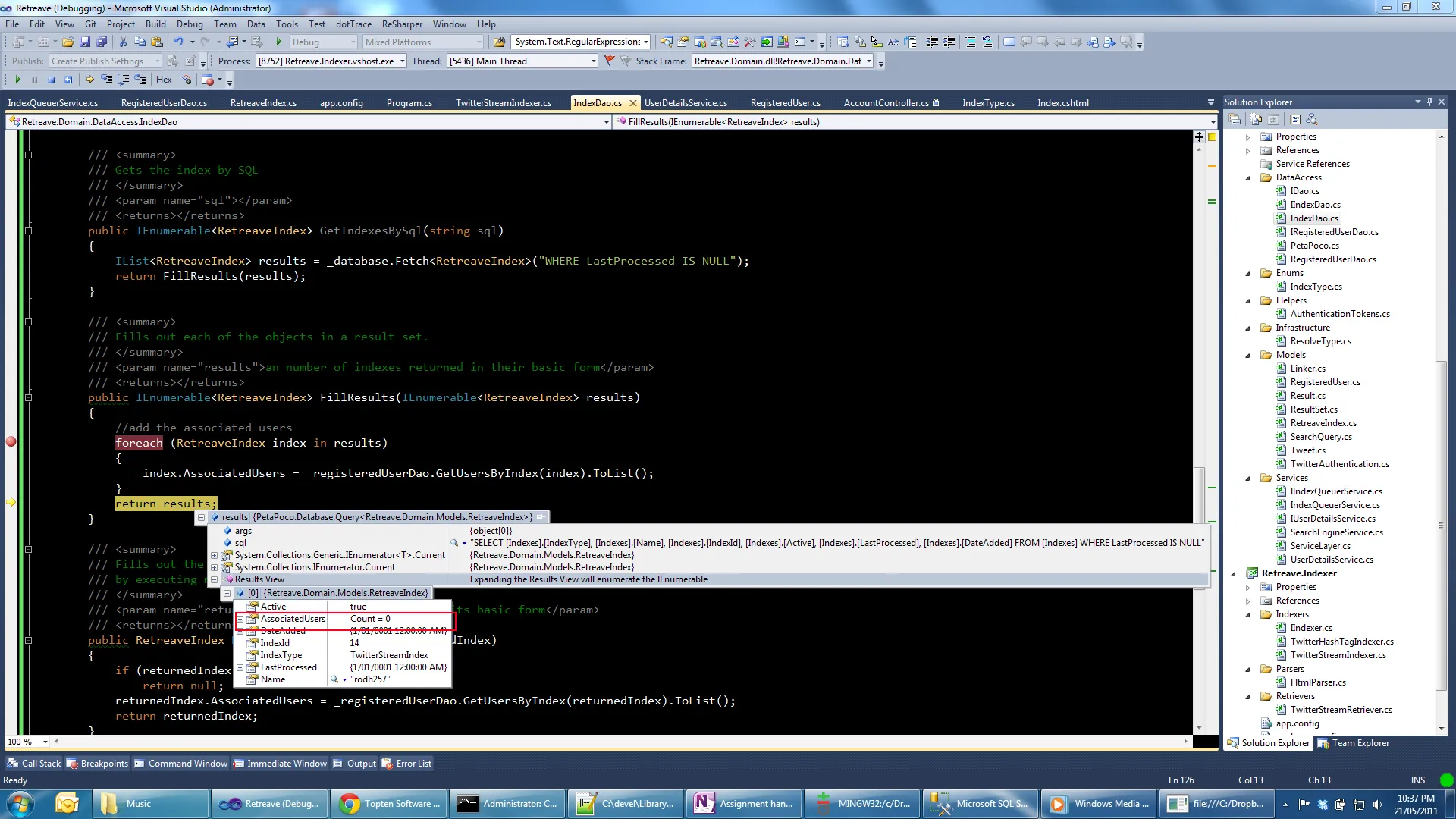Toggle Hex display in debug toolbar
Image resolution: width=1456 pixels, height=819 pixels.
pos(164,80)
